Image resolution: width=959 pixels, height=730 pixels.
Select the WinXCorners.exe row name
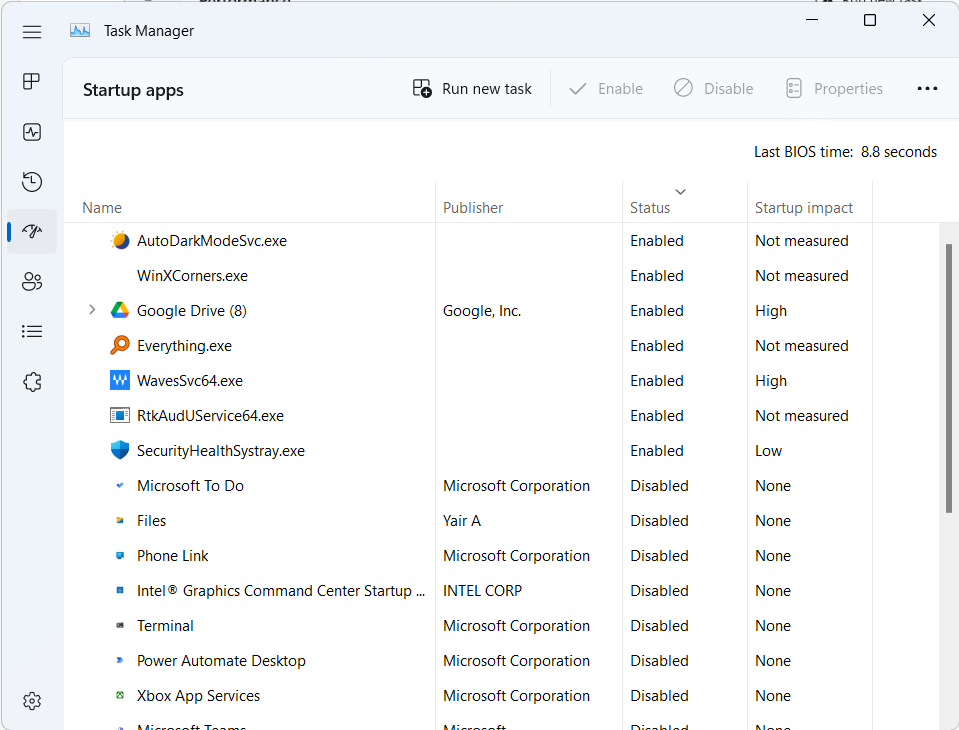(192, 276)
